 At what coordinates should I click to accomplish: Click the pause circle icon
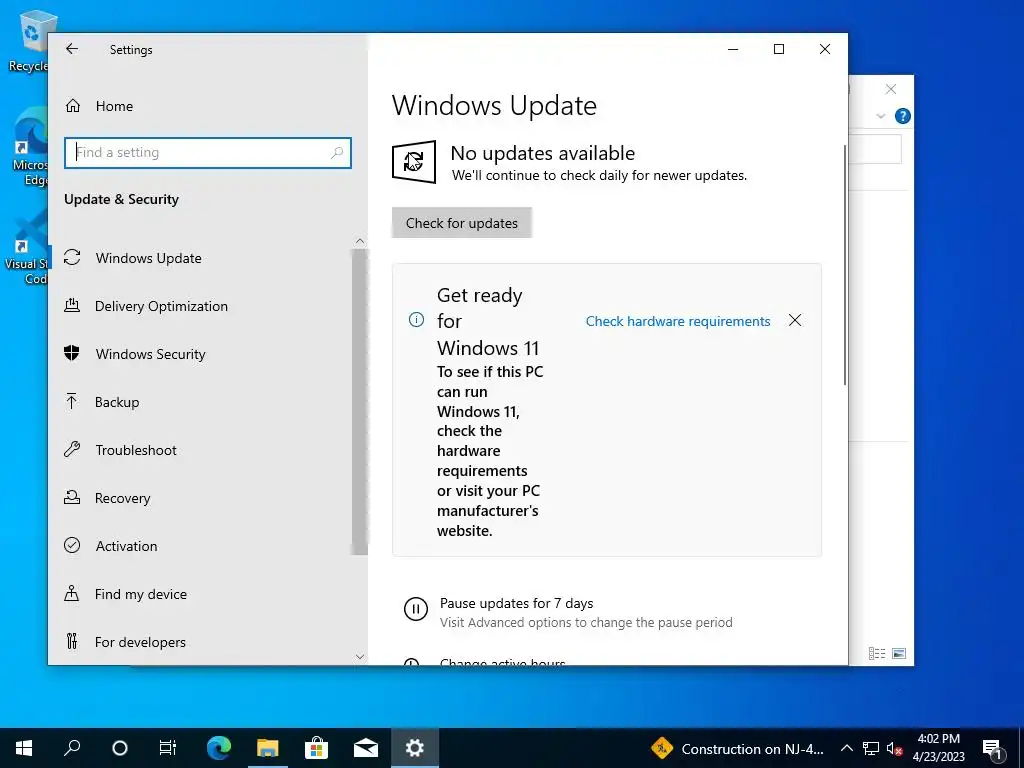coord(415,609)
